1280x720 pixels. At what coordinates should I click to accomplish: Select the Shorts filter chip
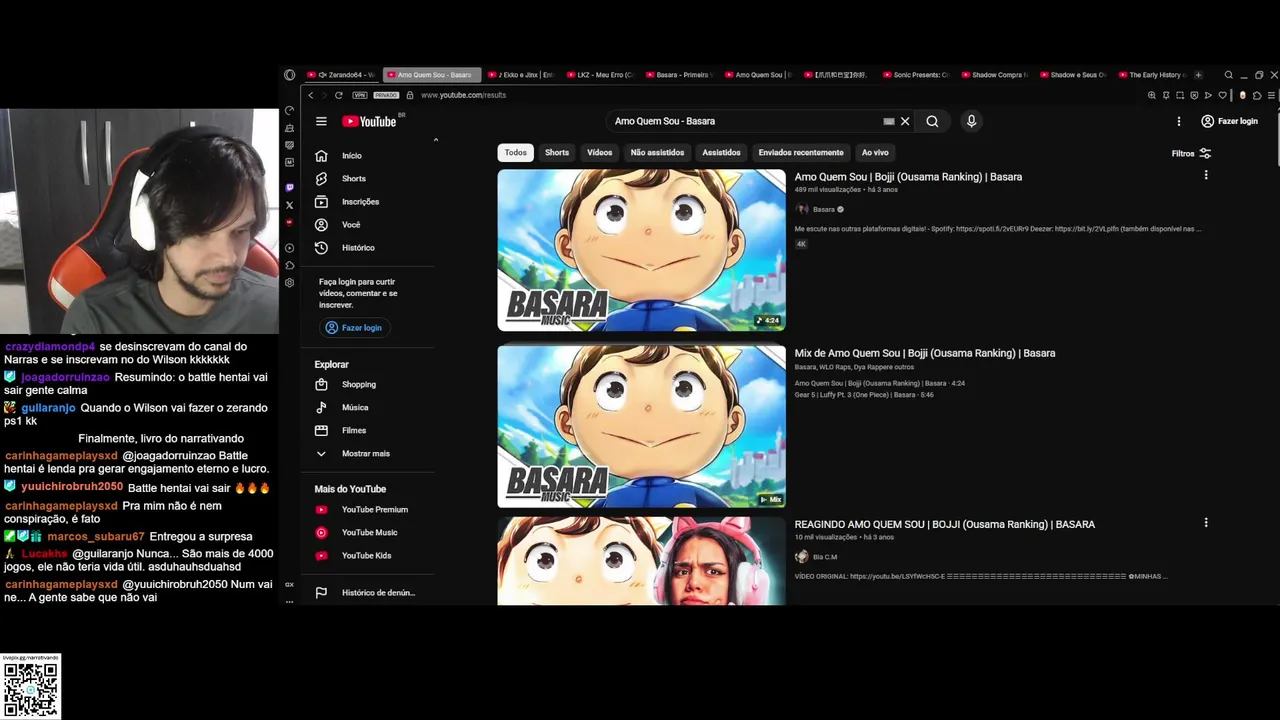pyautogui.click(x=557, y=153)
